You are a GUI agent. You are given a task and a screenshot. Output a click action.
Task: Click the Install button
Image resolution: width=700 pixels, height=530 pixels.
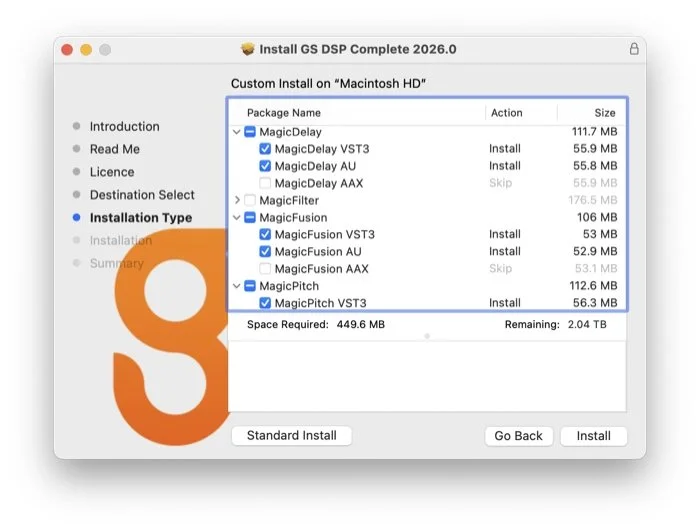pos(593,436)
